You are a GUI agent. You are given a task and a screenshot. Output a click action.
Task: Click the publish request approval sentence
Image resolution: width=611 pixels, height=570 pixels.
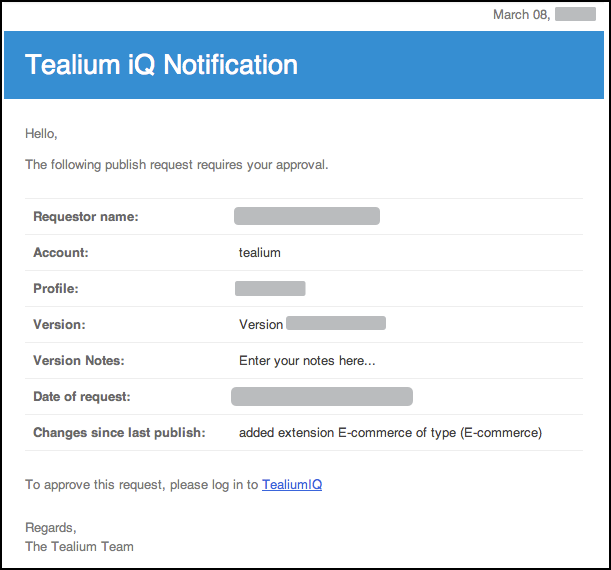[176, 165]
